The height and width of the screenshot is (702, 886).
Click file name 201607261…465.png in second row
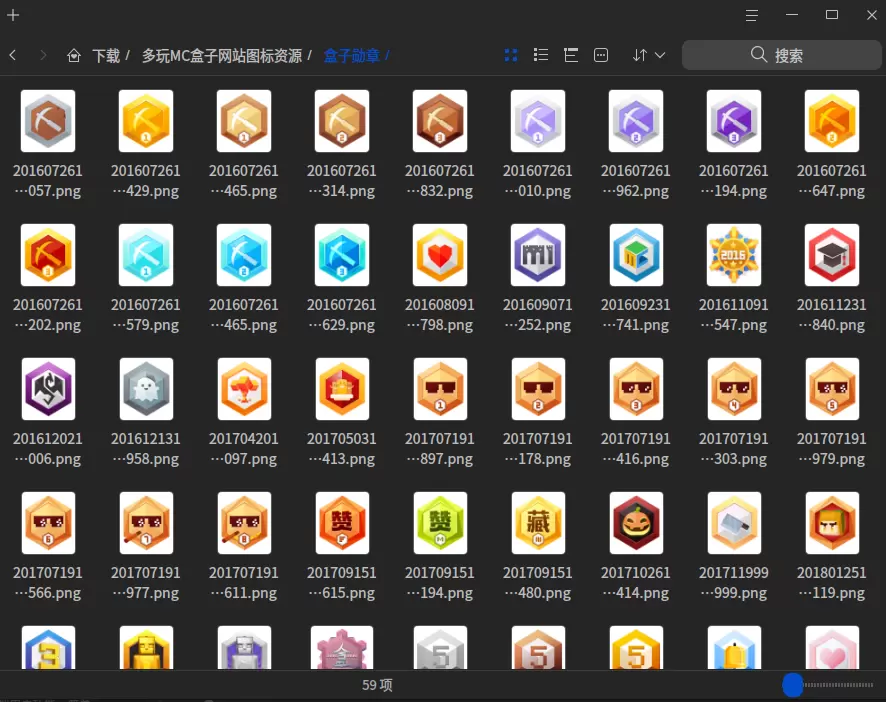pos(244,315)
